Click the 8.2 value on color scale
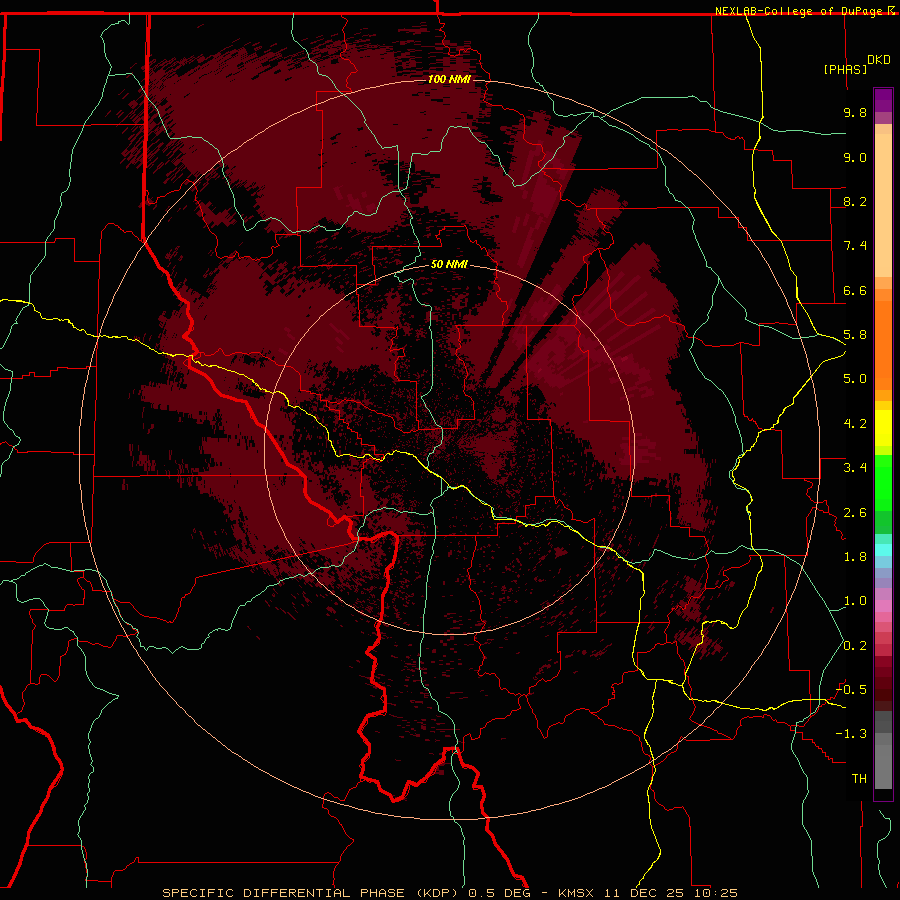900x900 pixels. pyautogui.click(x=855, y=201)
